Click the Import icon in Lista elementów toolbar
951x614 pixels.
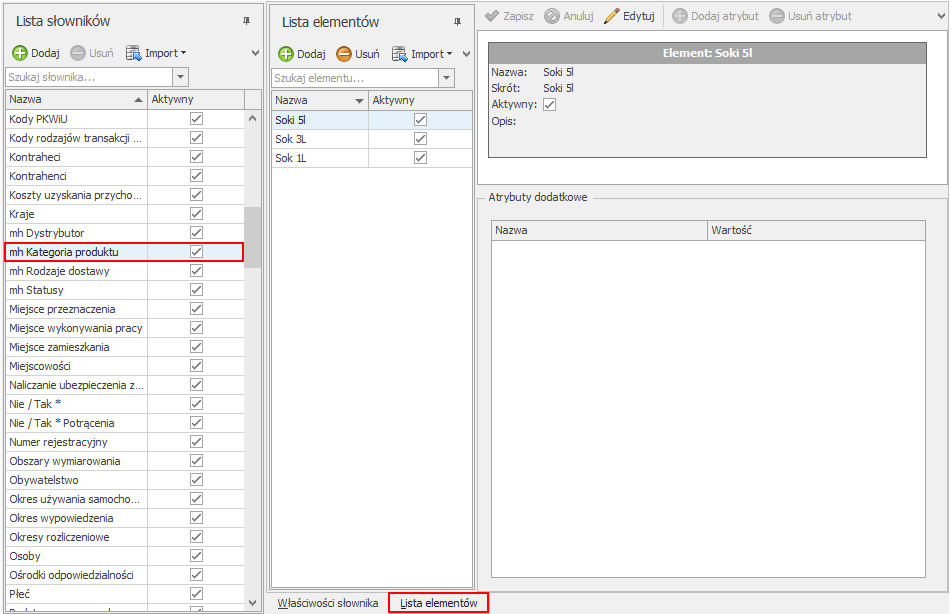[399, 54]
